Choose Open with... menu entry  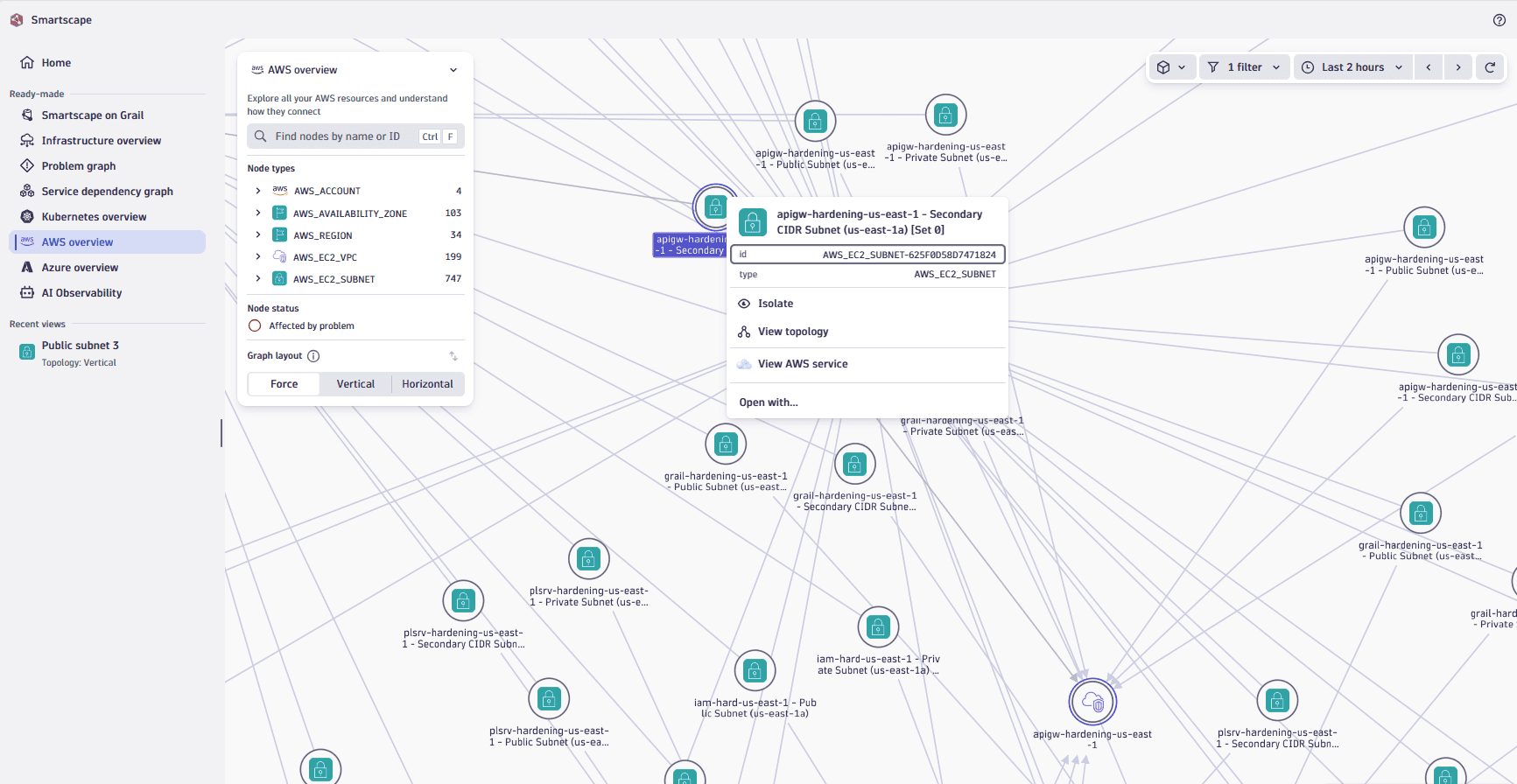point(867,402)
